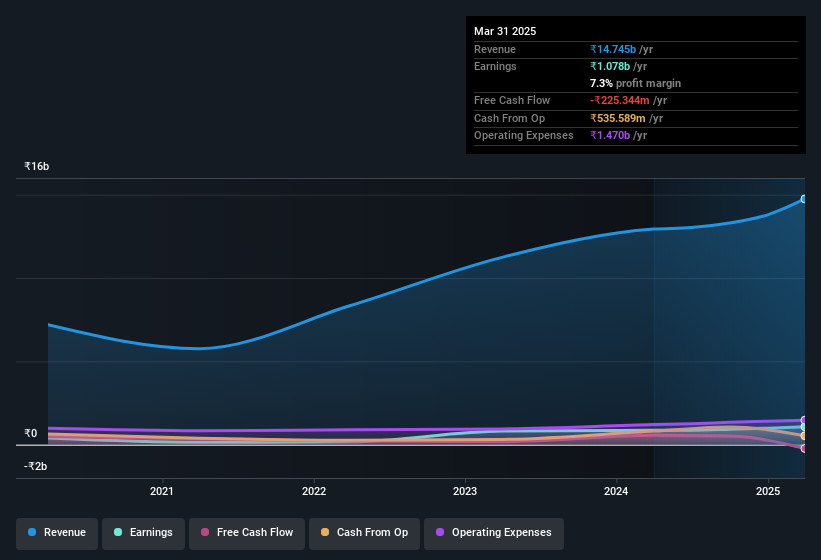Screen dimensions: 821x560
Task: Click the Revenue label in tooltip
Action: (x=495, y=49)
